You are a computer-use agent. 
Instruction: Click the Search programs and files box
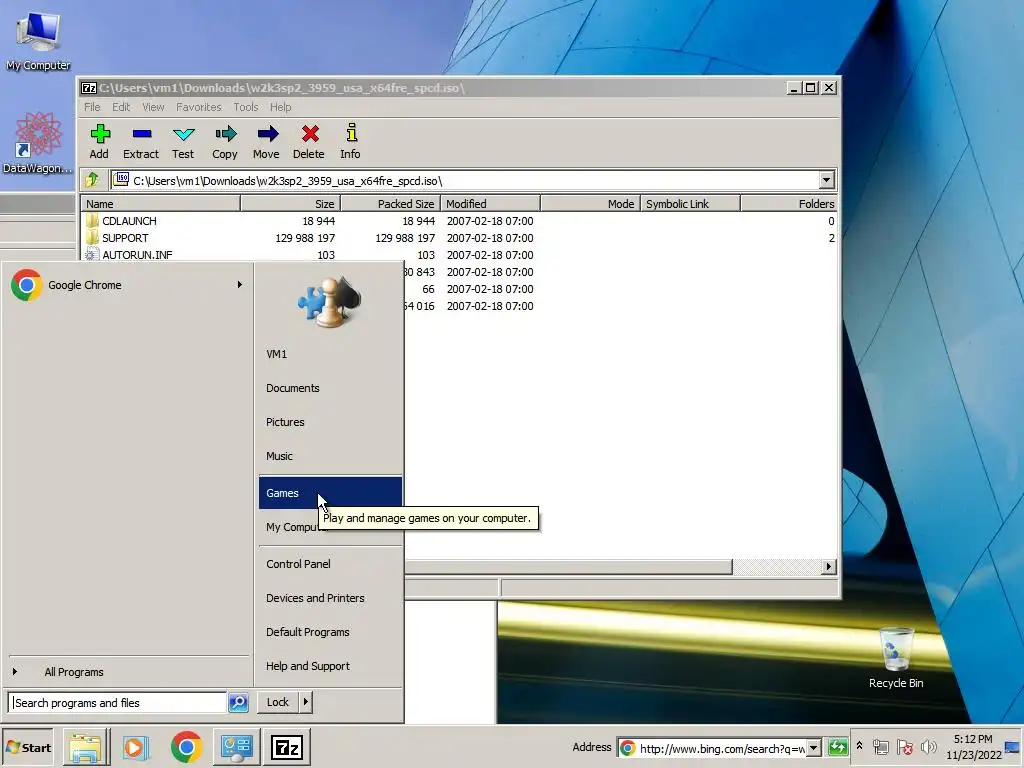click(117, 703)
